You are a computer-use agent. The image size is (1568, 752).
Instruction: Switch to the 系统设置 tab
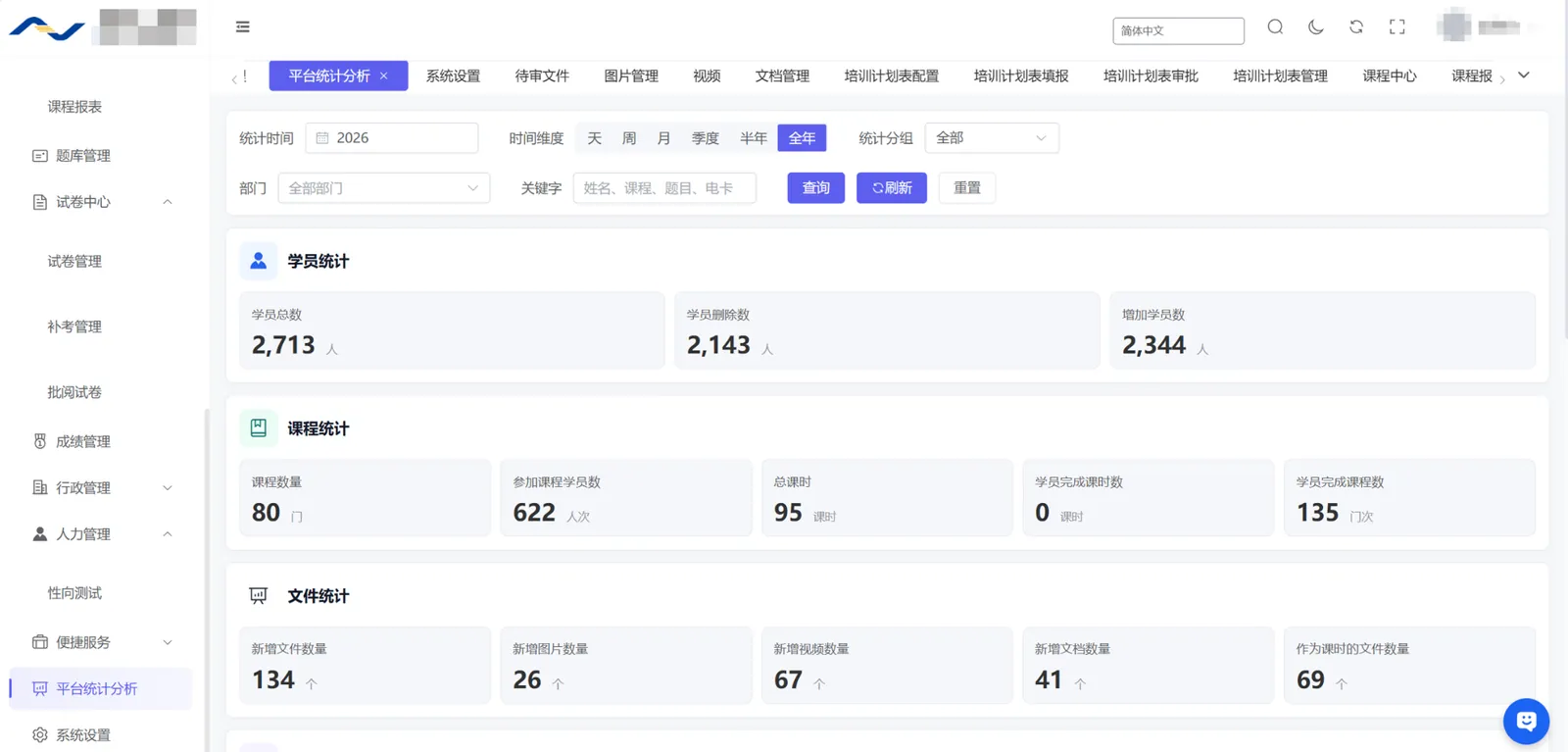coord(453,75)
